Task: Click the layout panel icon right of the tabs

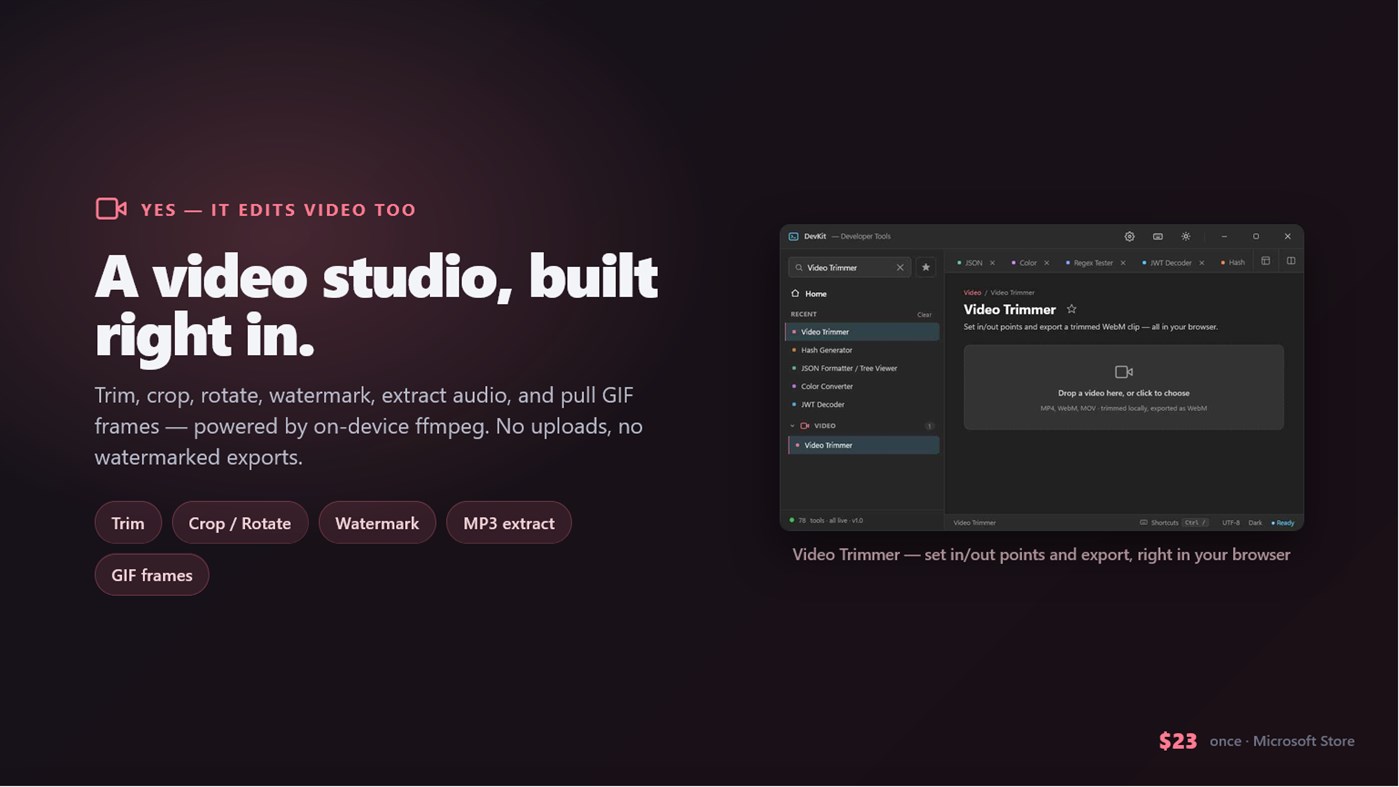Action: (1266, 262)
